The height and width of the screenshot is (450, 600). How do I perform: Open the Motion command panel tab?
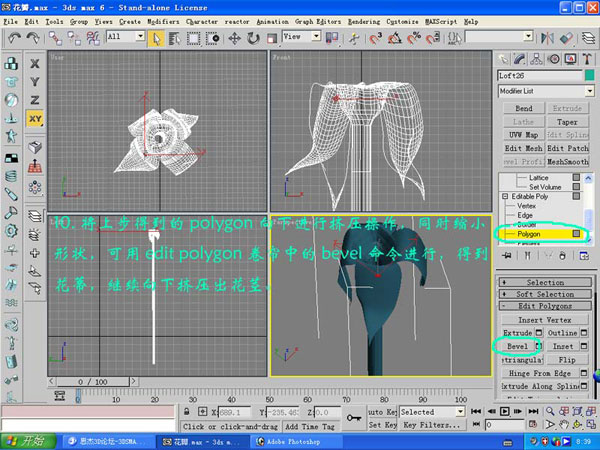[553, 59]
